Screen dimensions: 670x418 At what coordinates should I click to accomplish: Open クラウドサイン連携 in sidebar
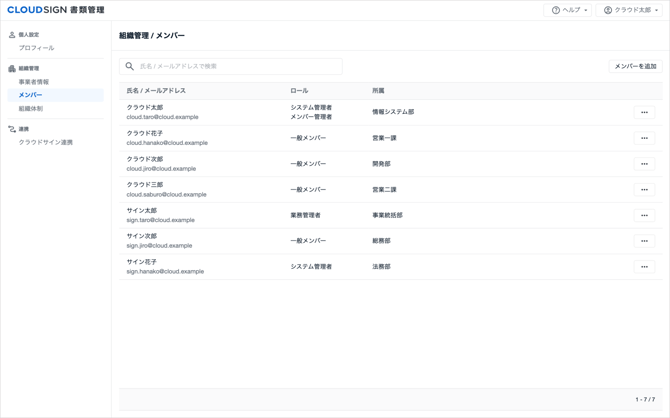pos(46,142)
